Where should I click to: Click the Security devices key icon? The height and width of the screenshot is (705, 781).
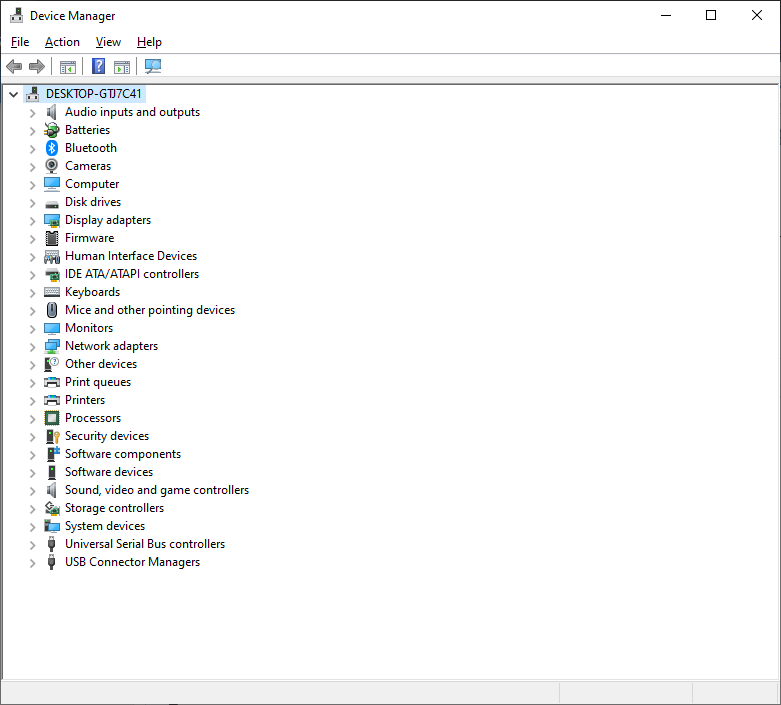tap(52, 436)
